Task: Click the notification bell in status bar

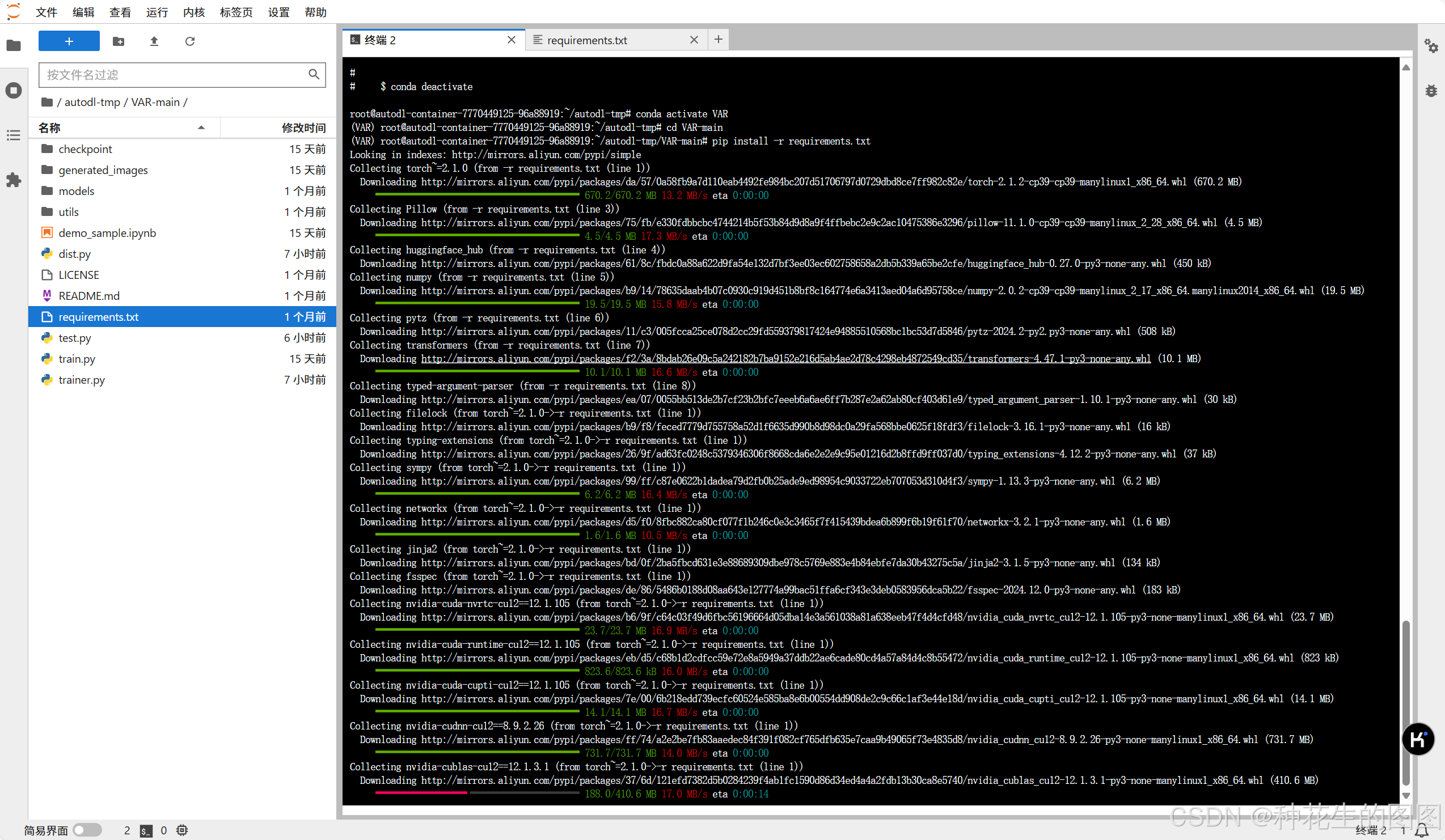Action: click(1422, 830)
